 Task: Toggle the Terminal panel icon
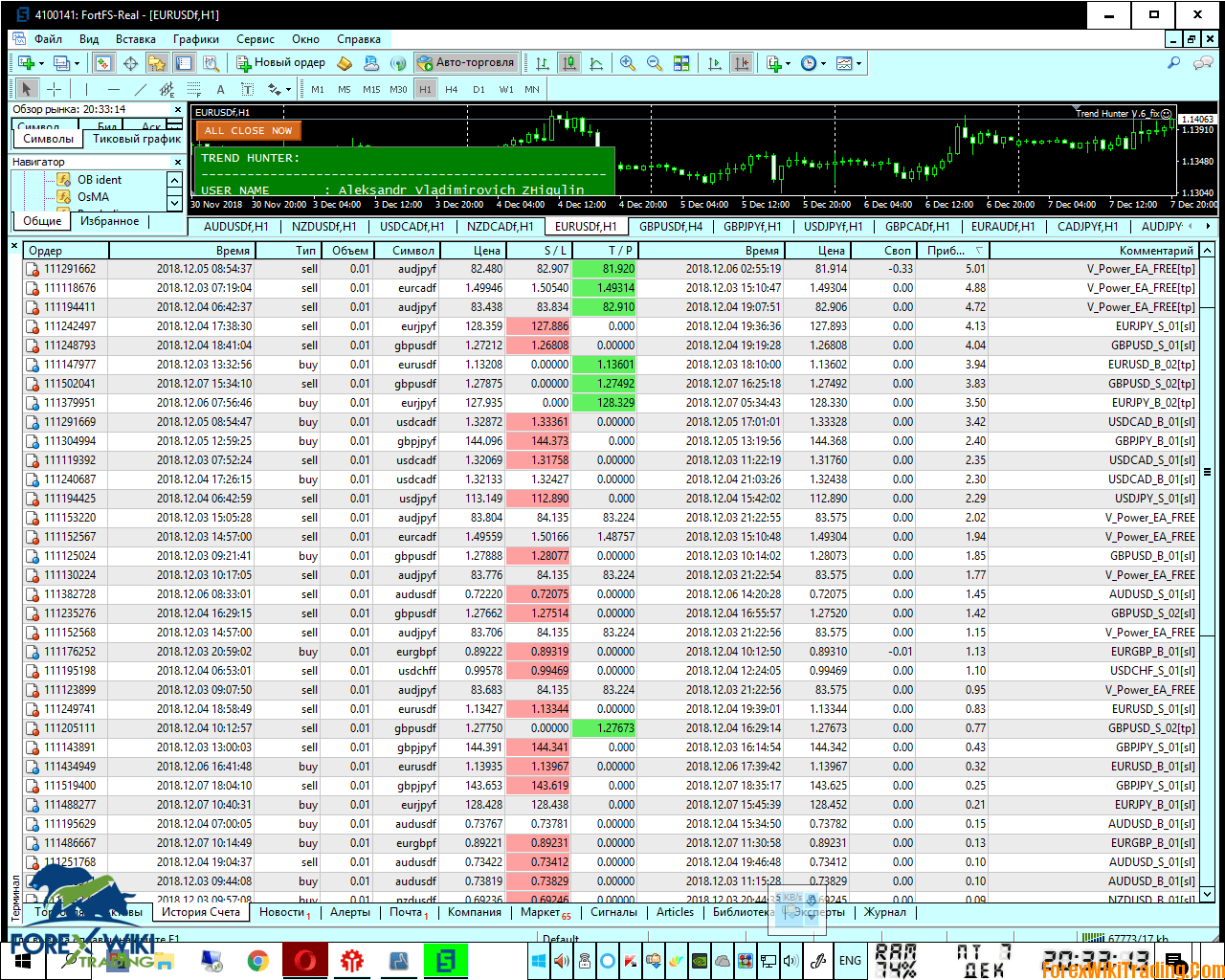point(184,63)
